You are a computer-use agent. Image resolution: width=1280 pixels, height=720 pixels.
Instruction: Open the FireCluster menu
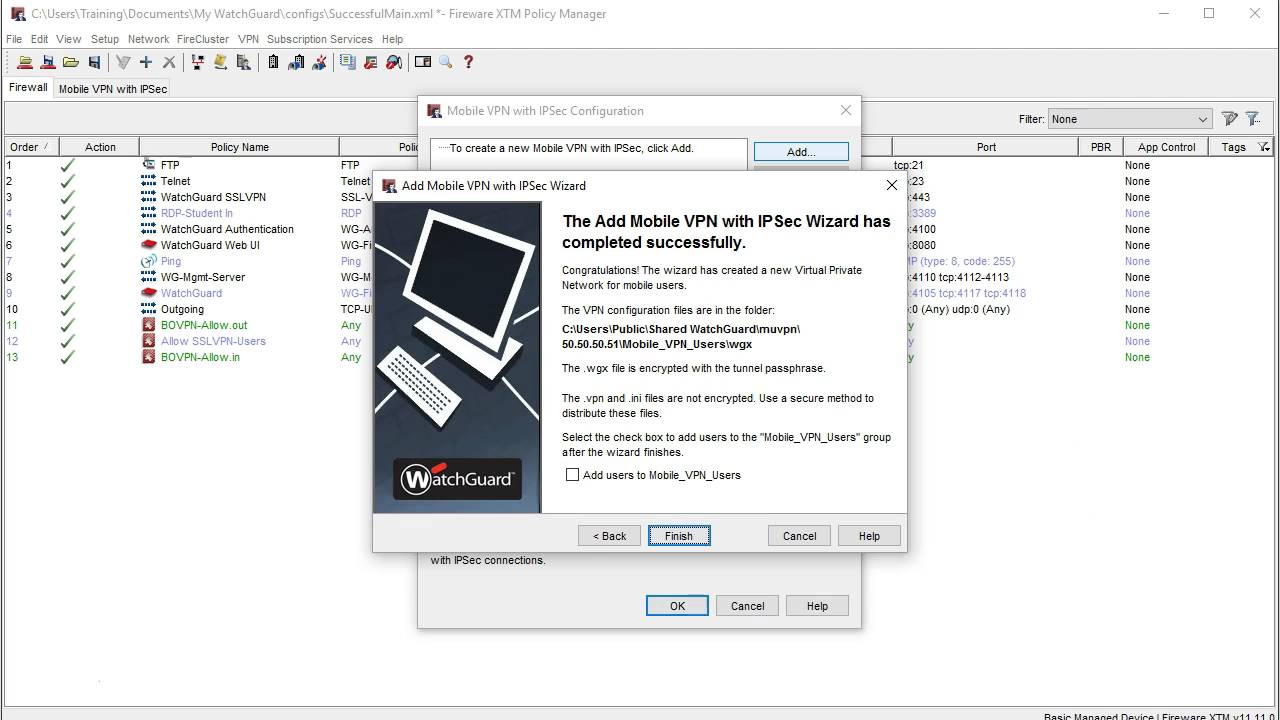pos(203,39)
